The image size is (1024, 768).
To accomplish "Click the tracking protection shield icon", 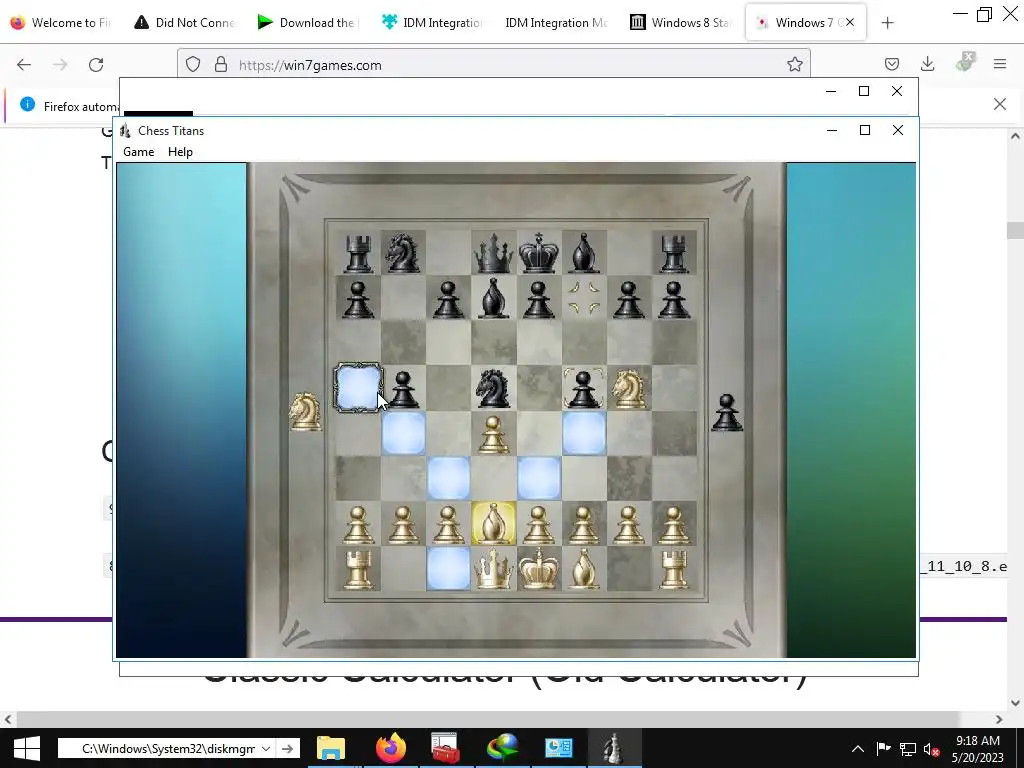I will point(193,65).
